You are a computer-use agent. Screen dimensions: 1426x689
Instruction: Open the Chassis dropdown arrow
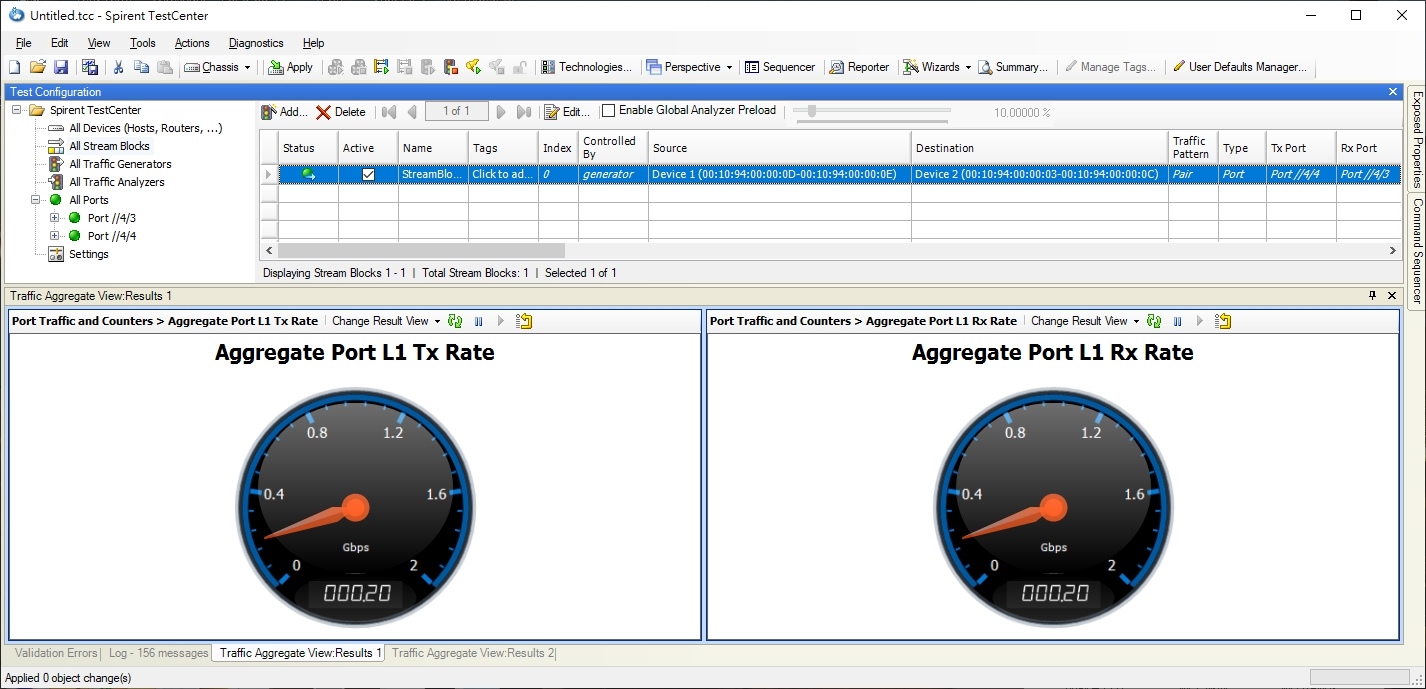click(x=247, y=67)
